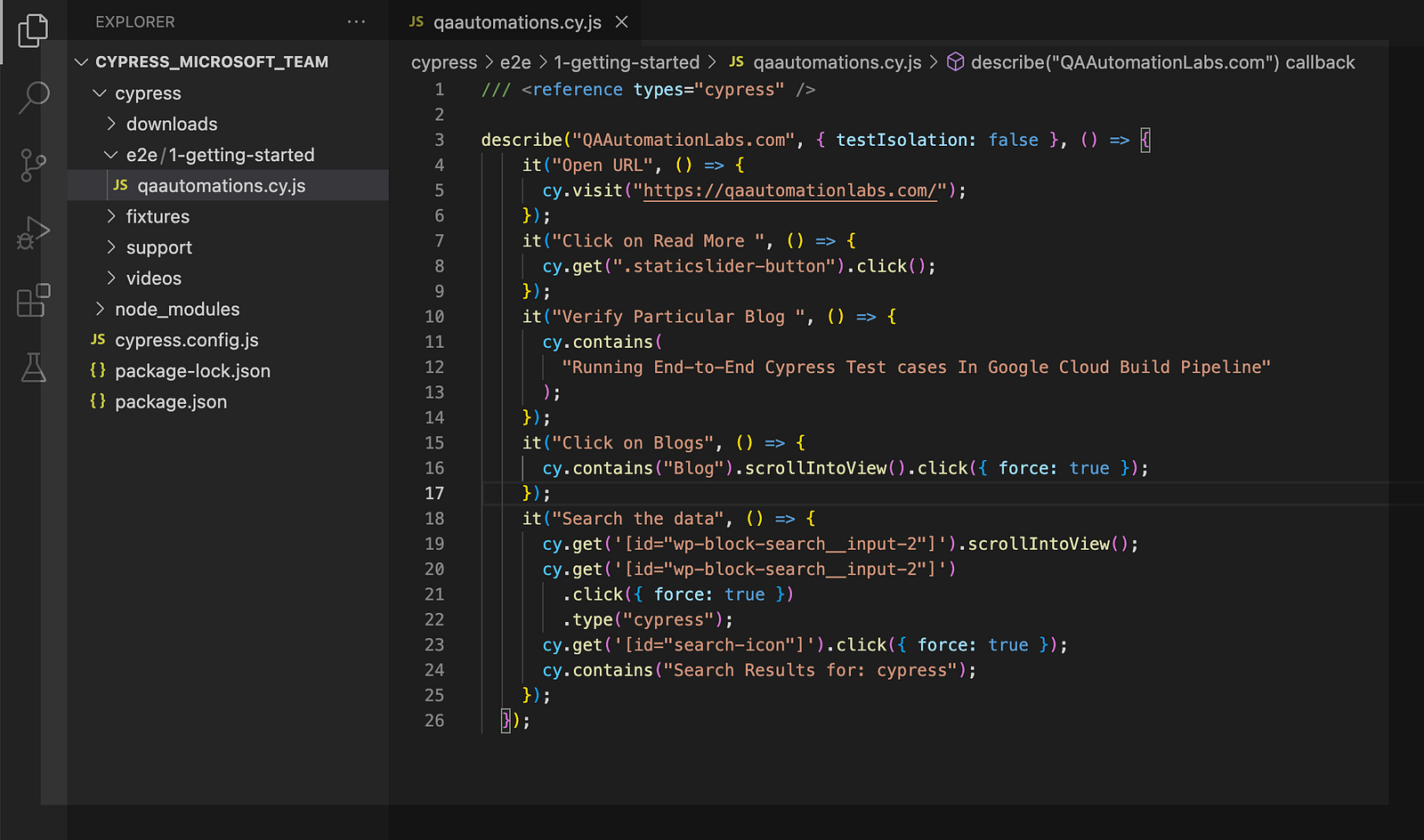Click the qaautomationlabs.com URL link in code

click(789, 190)
